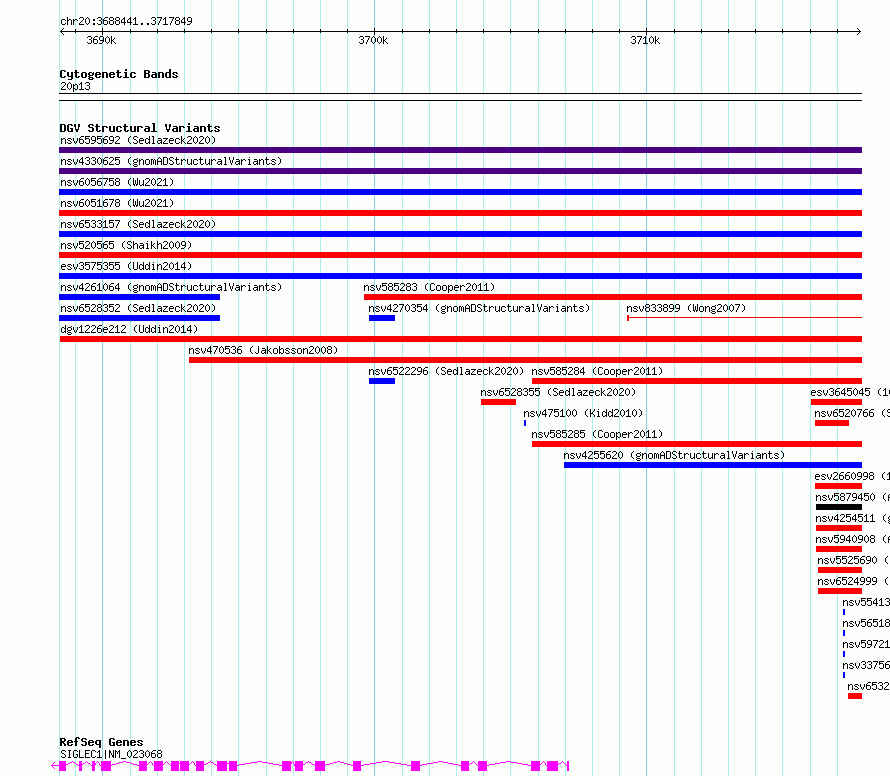The image size is (890, 776).
Task: Click truncated nsv55413 label
Action: (x=866, y=602)
